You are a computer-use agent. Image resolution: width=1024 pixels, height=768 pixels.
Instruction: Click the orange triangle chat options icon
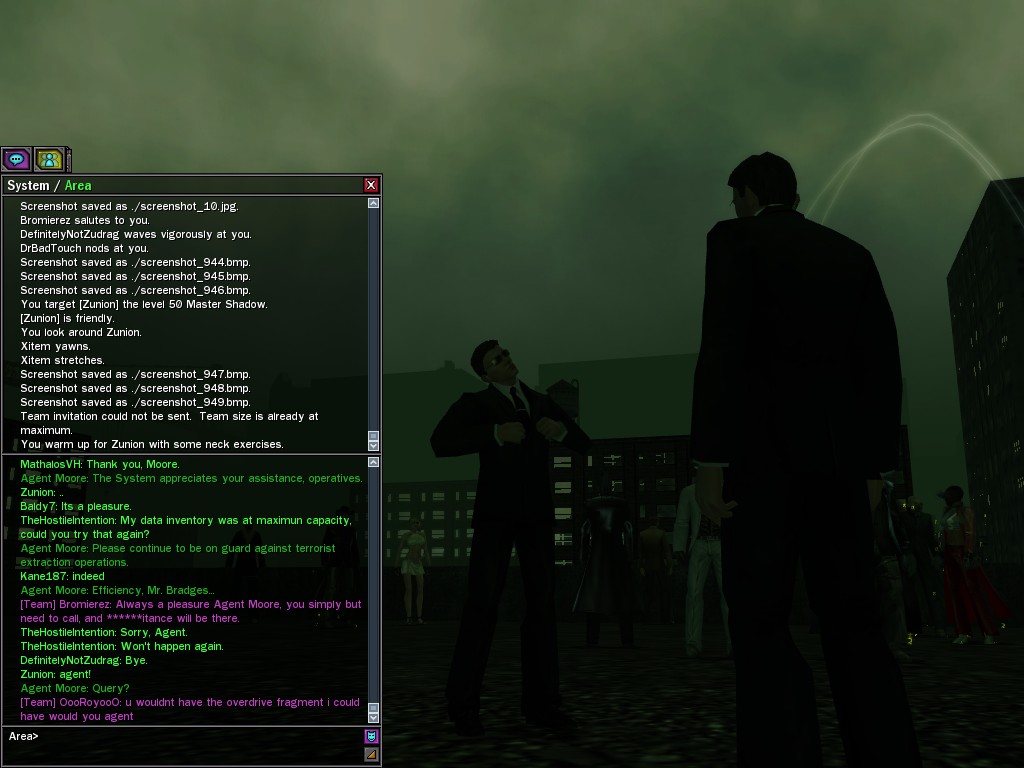click(x=371, y=754)
